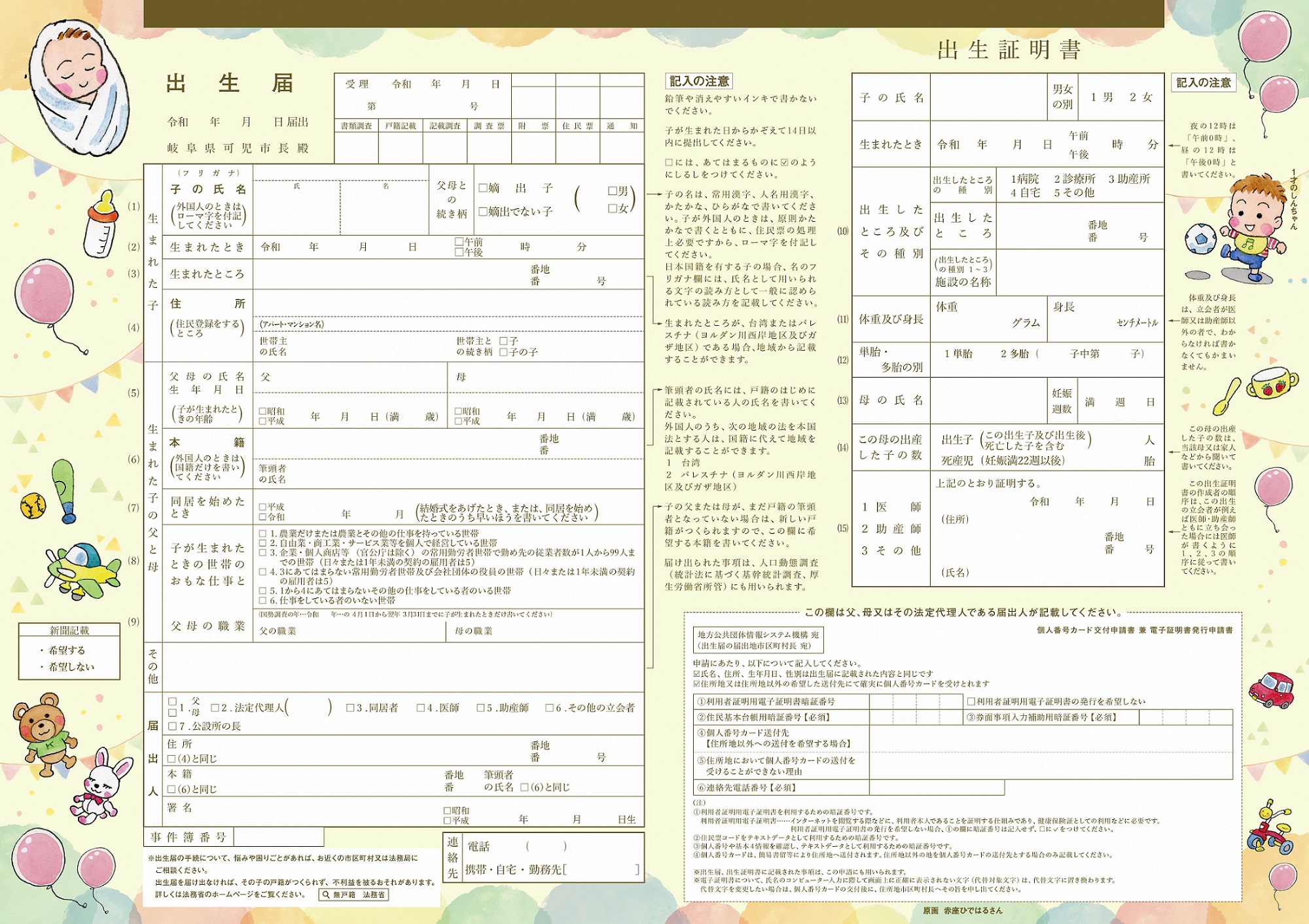Check 利用者証明用電子証明書の発行を希望しない checkbox
1309x924 pixels.
pos(971,702)
